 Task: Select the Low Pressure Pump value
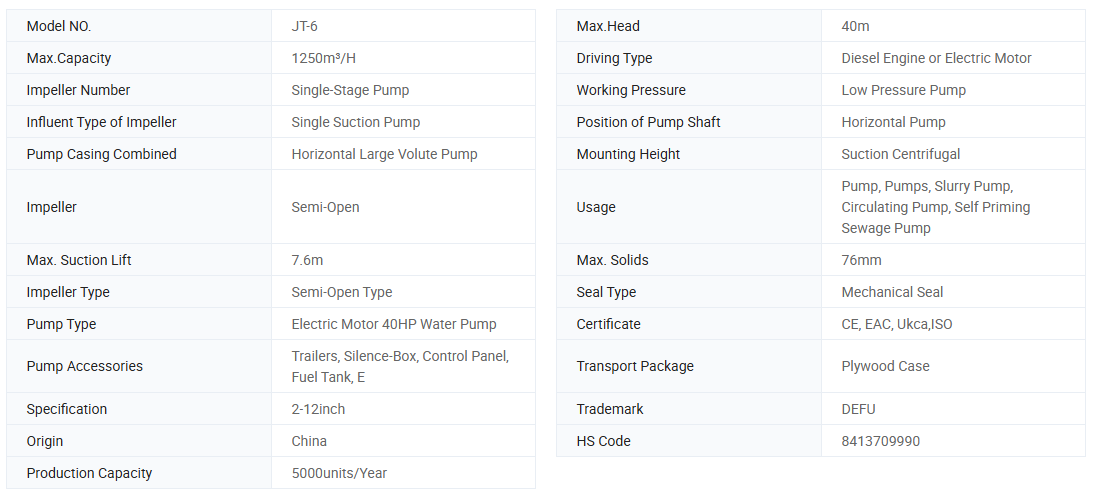point(903,90)
